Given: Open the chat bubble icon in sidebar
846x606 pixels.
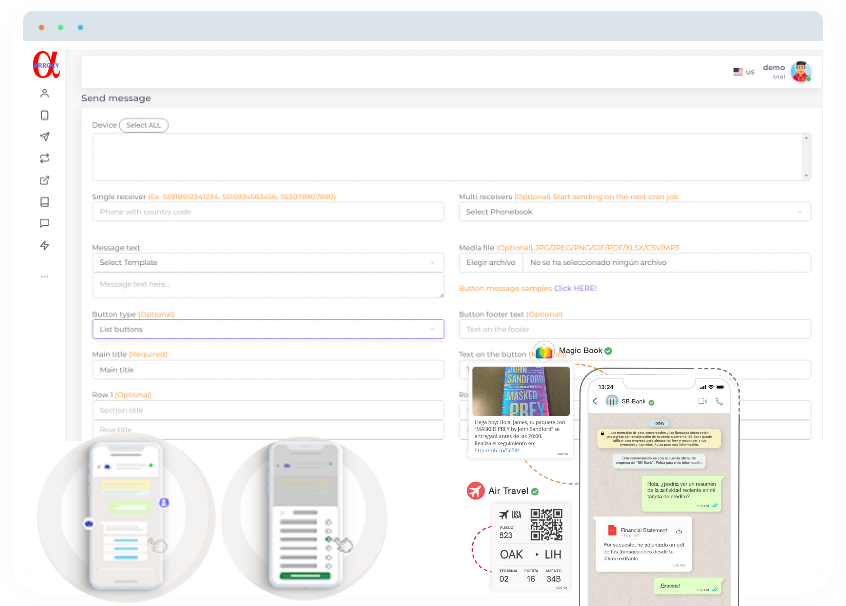Looking at the screenshot, I should pos(44,224).
